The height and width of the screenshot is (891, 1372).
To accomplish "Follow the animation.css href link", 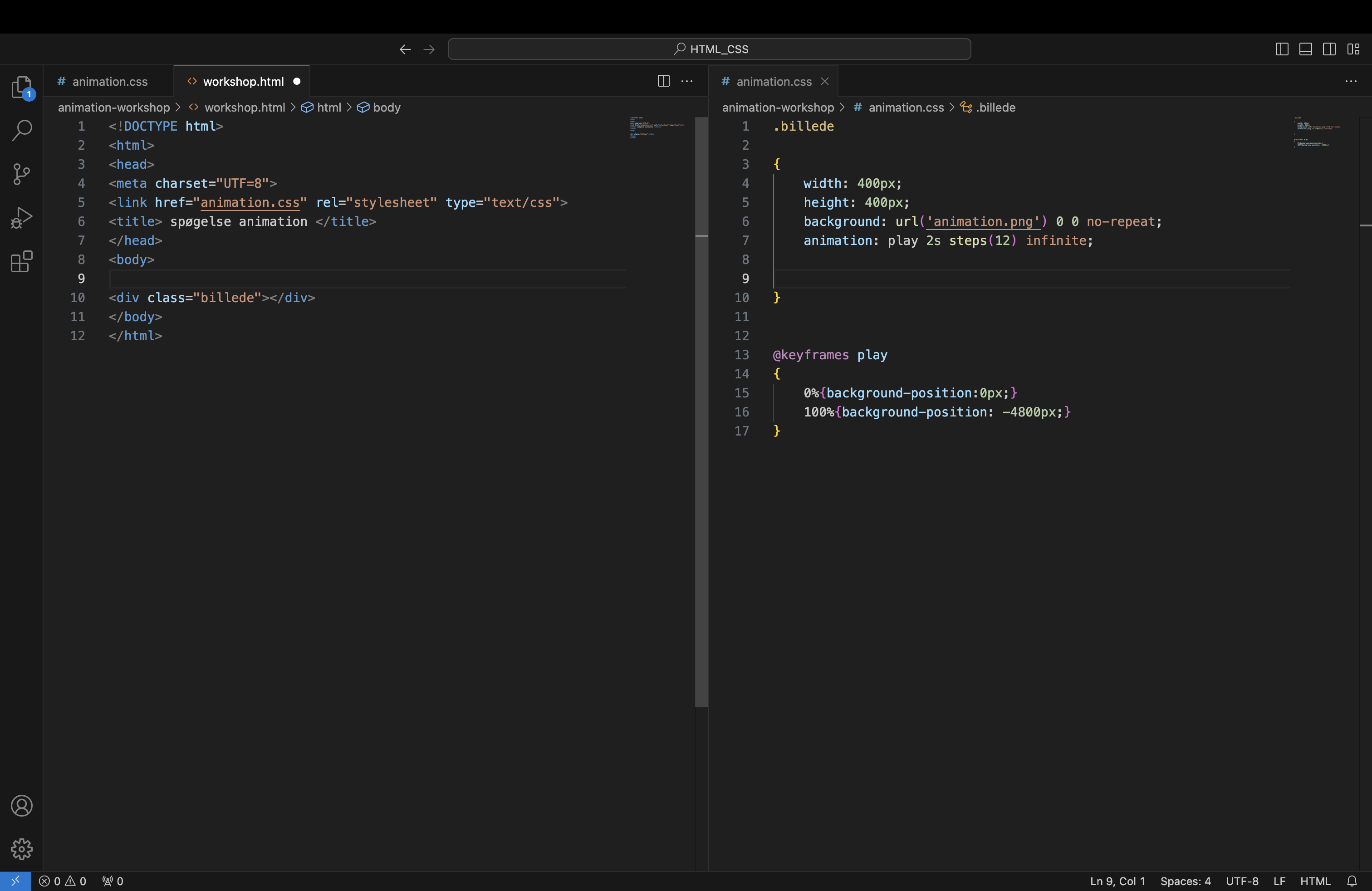I will 250,202.
